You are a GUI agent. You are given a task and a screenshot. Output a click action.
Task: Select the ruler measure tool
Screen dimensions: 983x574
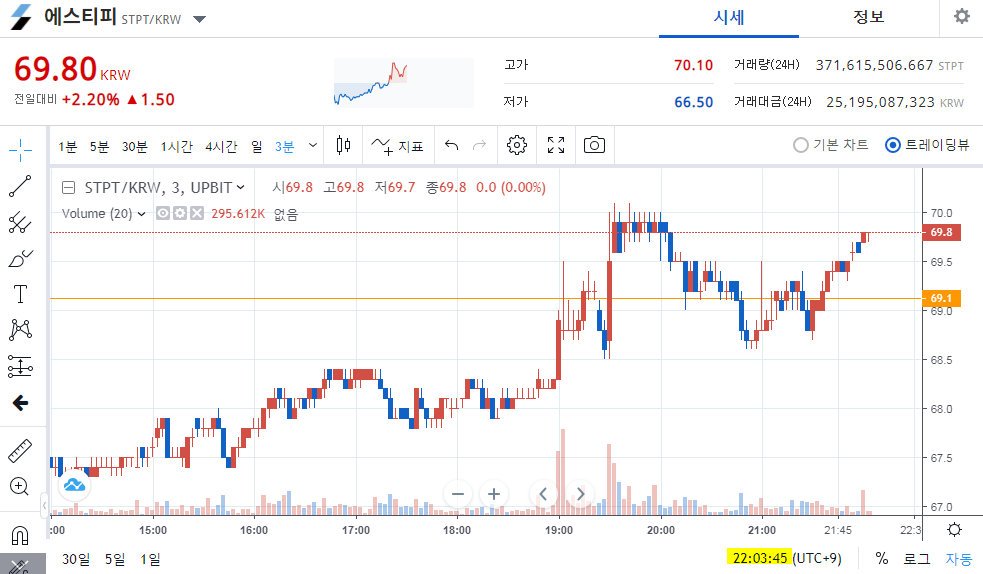click(x=20, y=451)
